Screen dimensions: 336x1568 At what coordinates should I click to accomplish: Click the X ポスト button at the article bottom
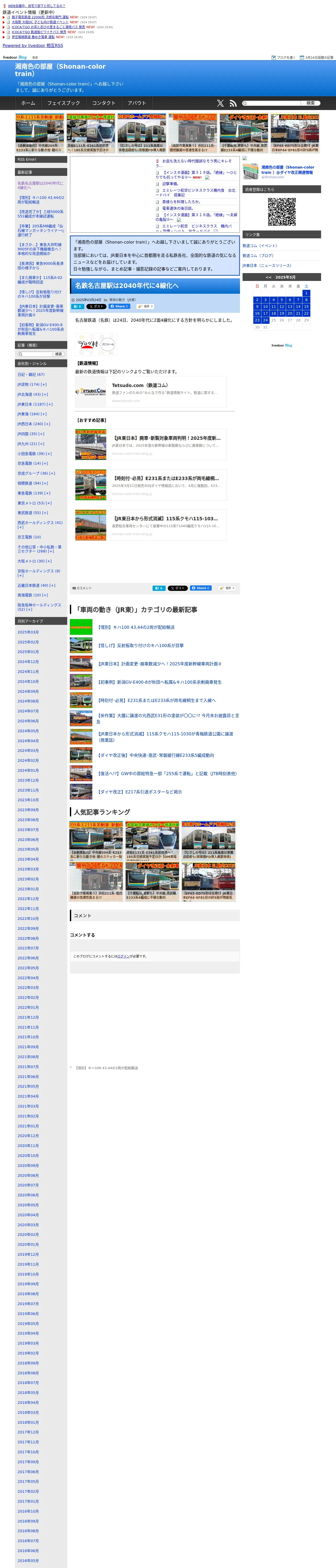coord(178,588)
